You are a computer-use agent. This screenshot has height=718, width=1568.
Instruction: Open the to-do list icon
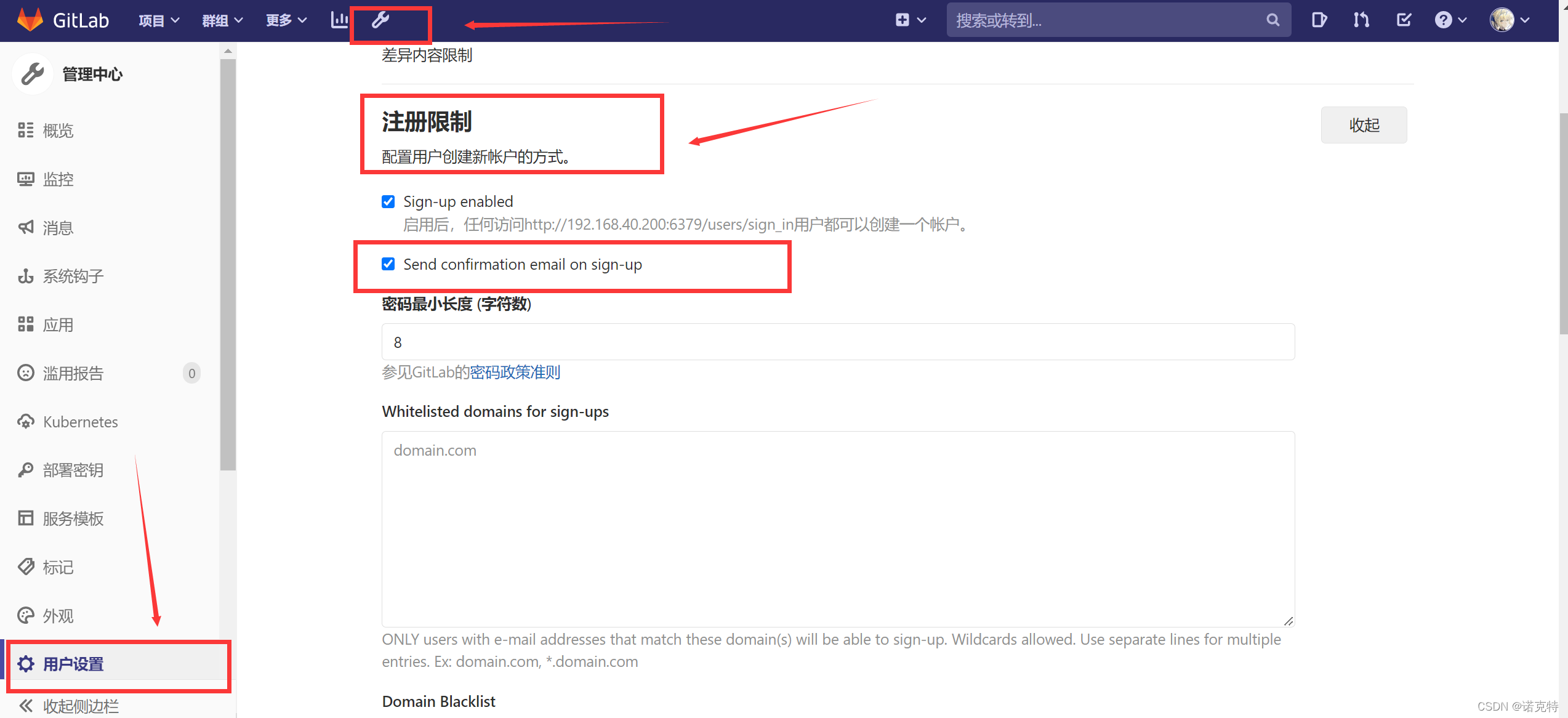point(1404,20)
